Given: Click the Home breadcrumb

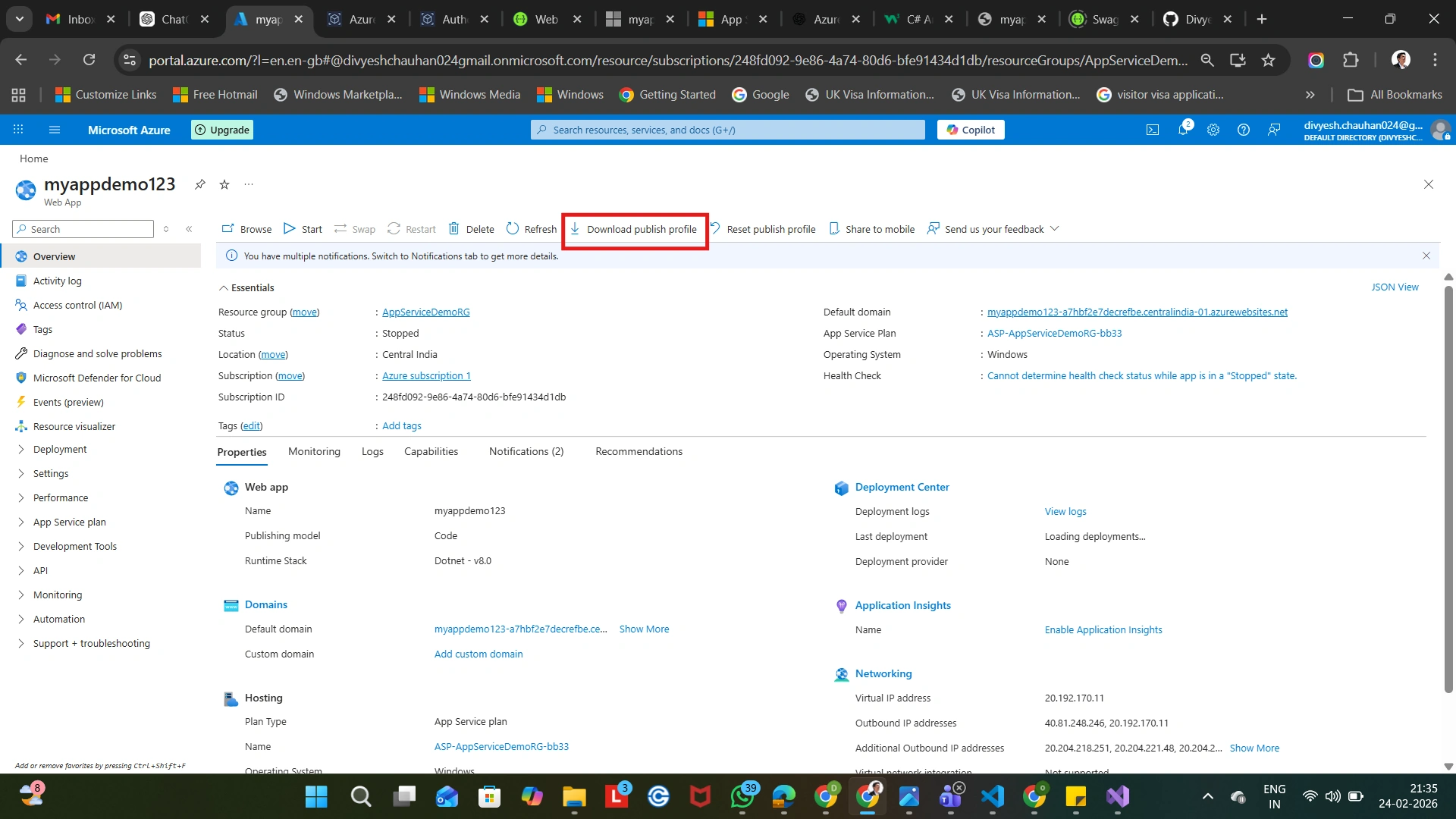Looking at the screenshot, I should pos(33,158).
